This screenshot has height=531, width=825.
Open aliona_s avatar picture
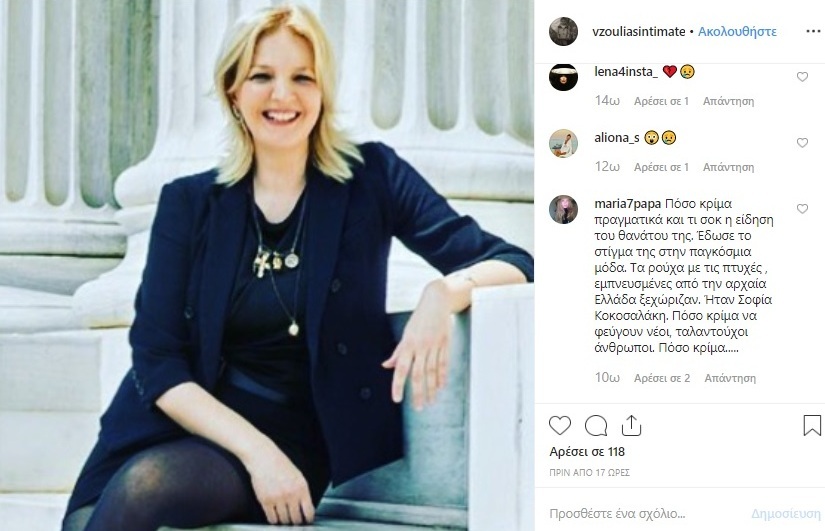[x=564, y=143]
